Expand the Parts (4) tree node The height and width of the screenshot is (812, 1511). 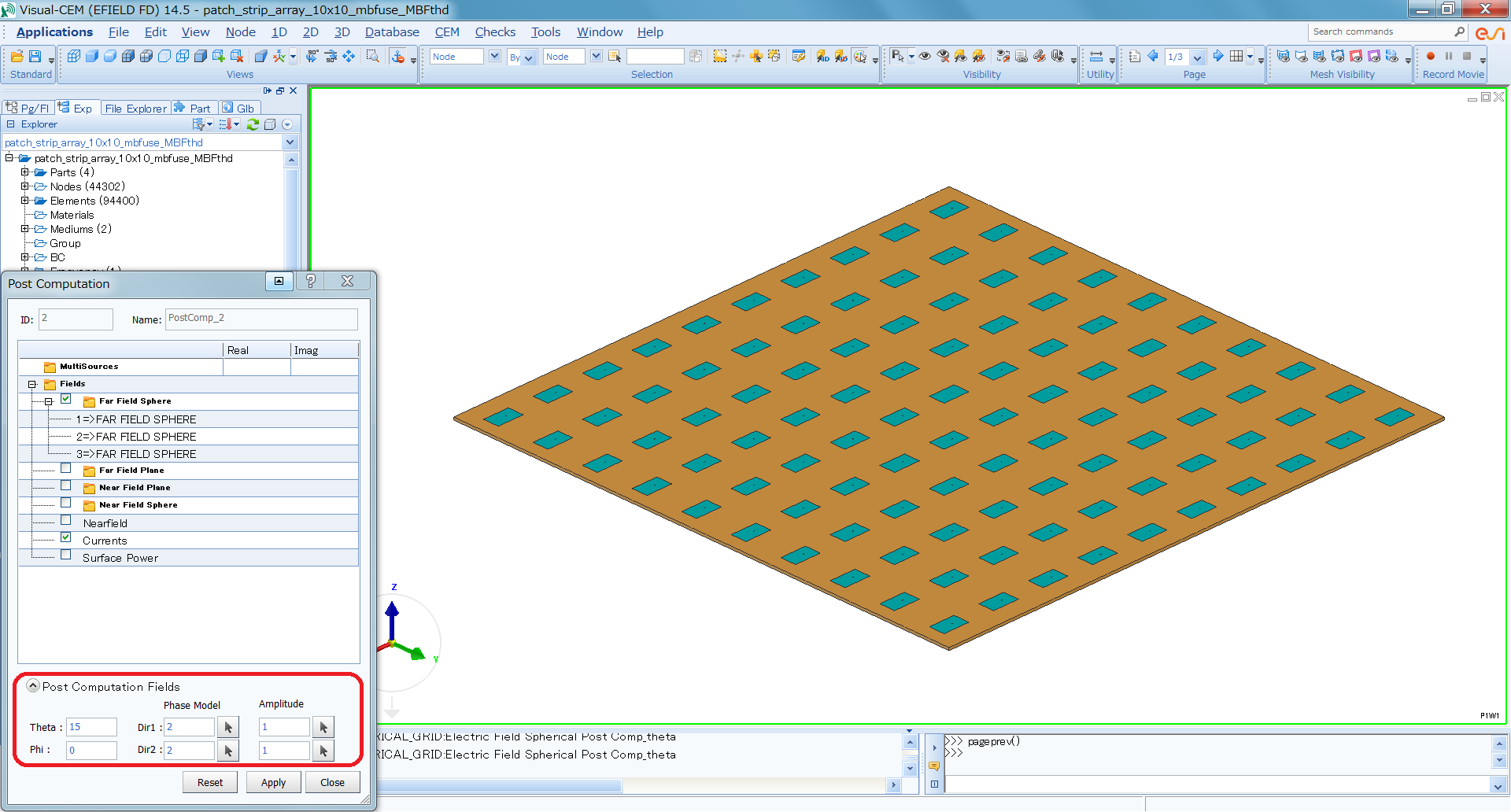[24, 172]
